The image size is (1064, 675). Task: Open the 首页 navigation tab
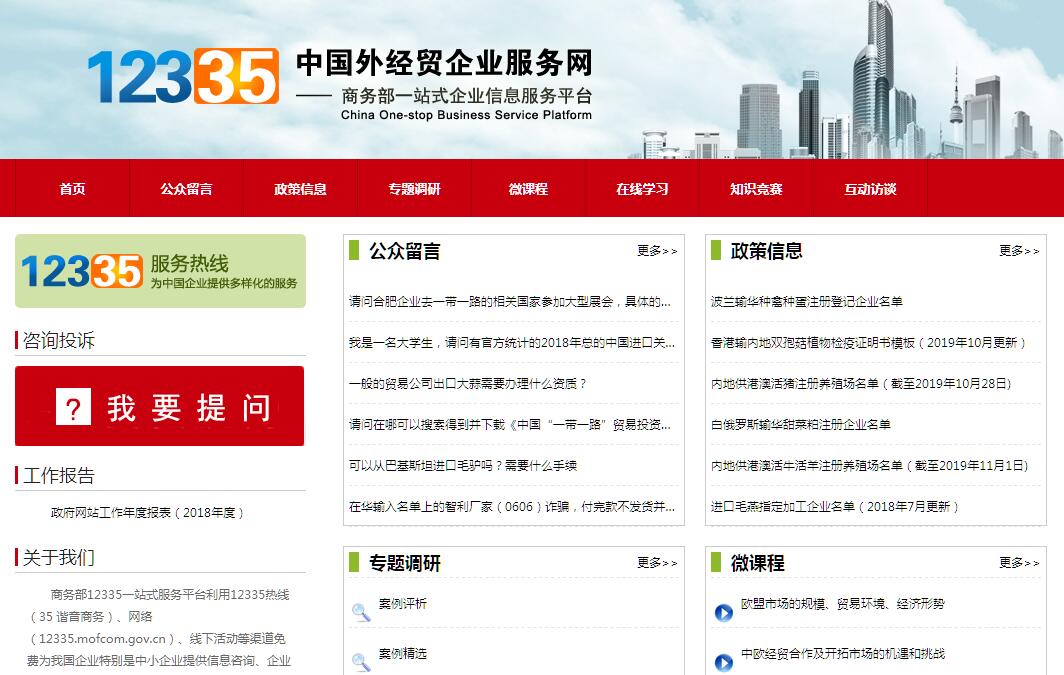[72, 189]
